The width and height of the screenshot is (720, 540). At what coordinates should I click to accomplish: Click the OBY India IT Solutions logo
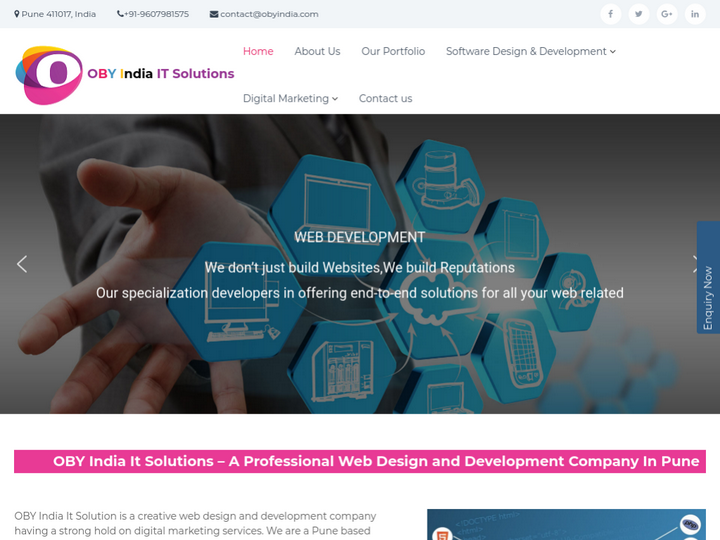(125, 75)
